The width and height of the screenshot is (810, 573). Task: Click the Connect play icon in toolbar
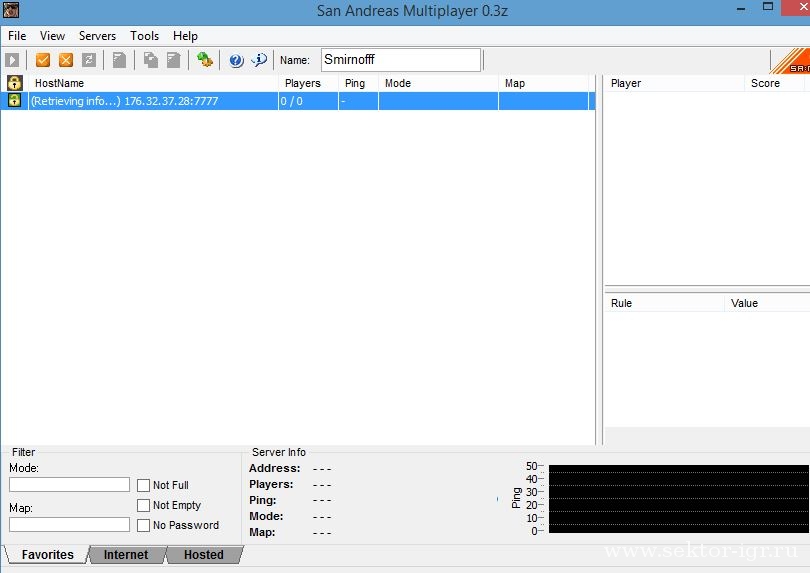click(12, 60)
